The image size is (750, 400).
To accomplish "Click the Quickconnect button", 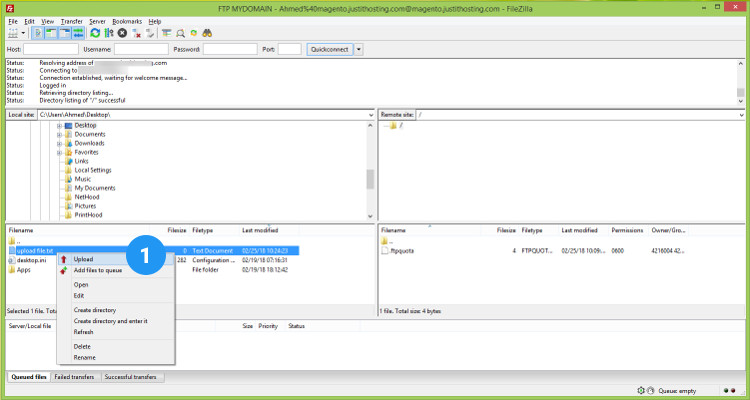I will (330, 49).
